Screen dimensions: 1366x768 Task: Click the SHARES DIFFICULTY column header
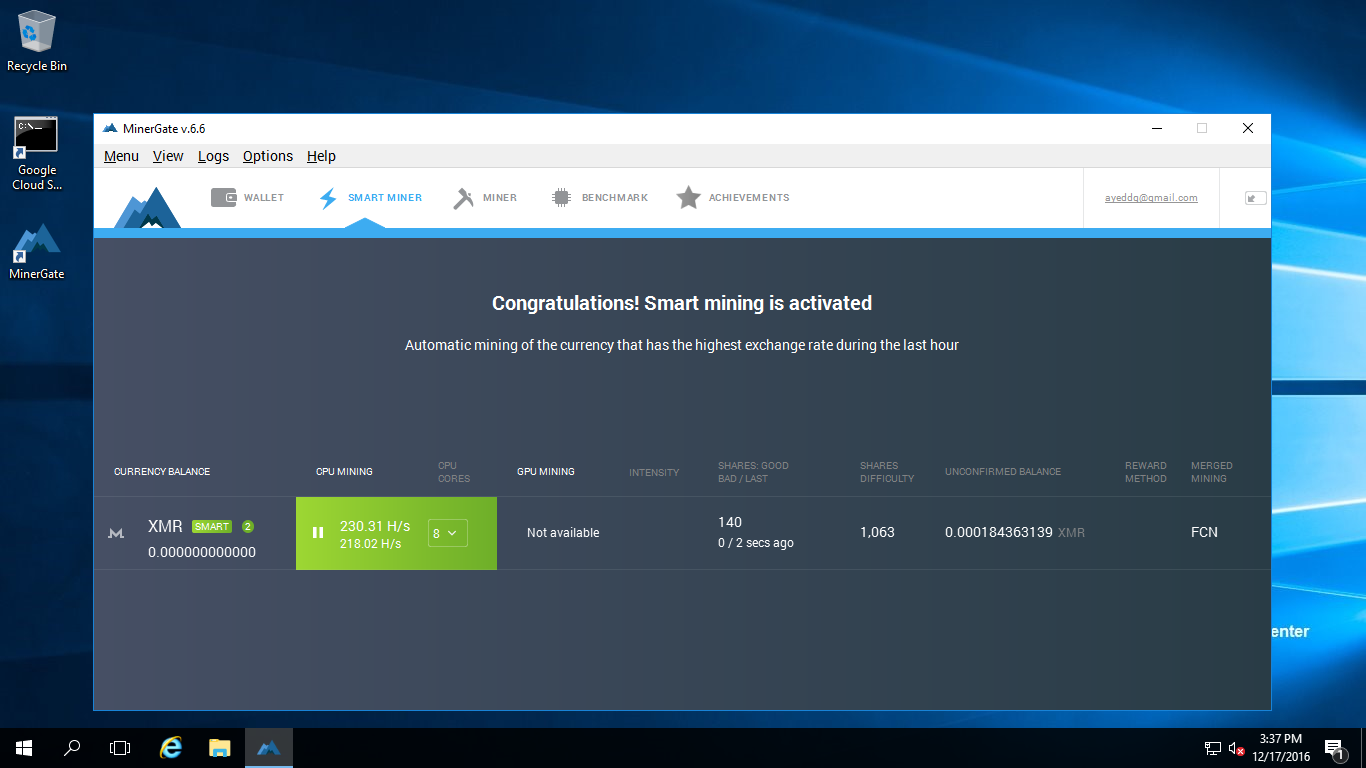887,472
